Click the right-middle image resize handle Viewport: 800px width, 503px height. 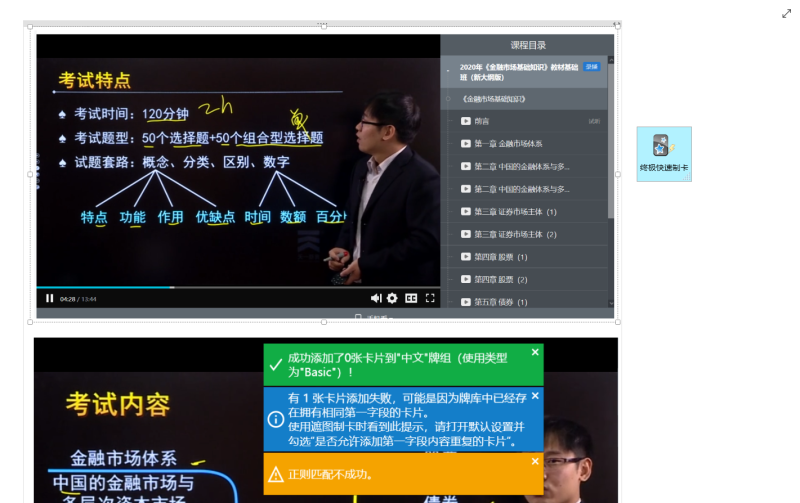tap(618, 174)
